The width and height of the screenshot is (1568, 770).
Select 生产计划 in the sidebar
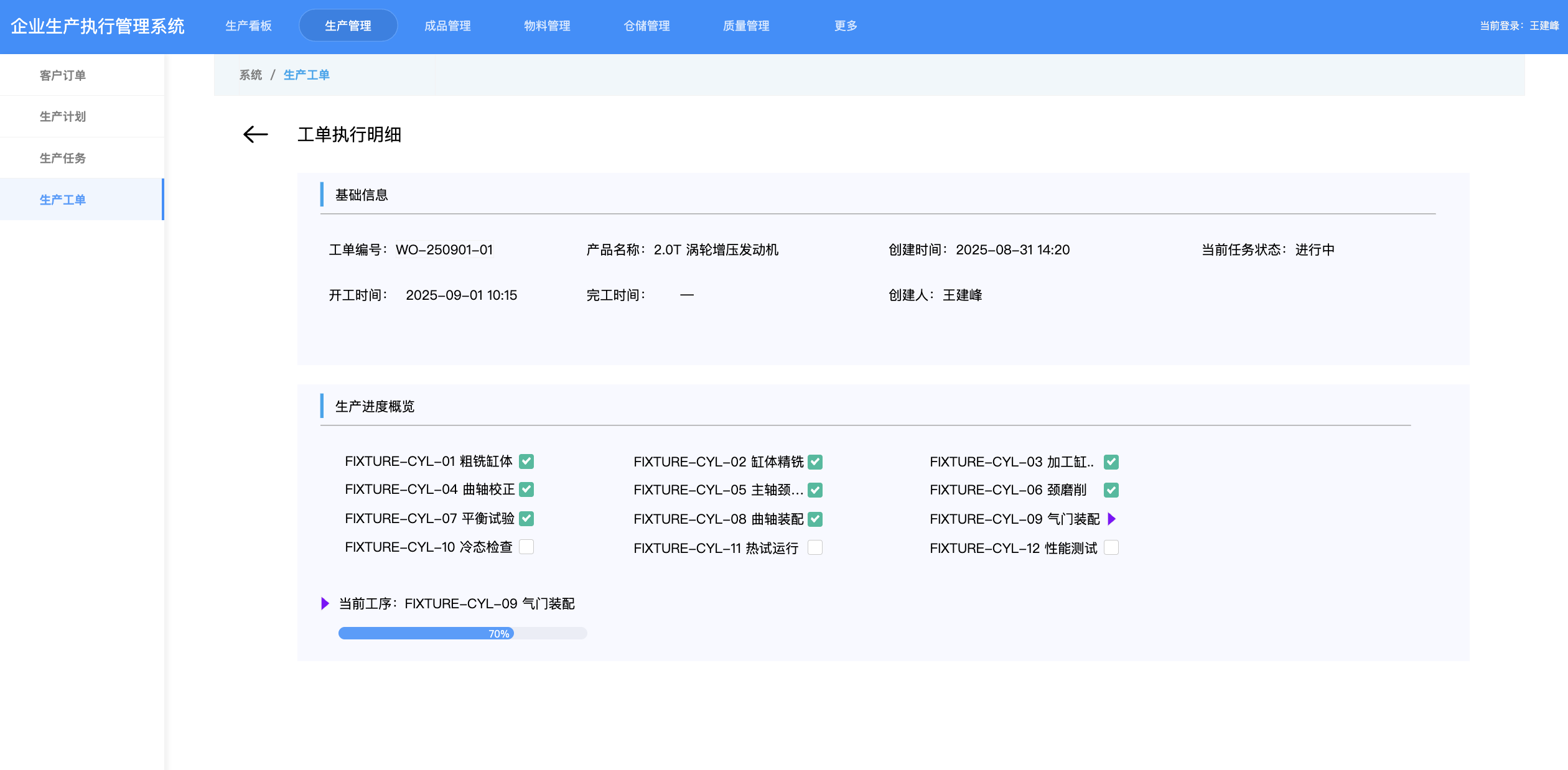[x=63, y=116]
